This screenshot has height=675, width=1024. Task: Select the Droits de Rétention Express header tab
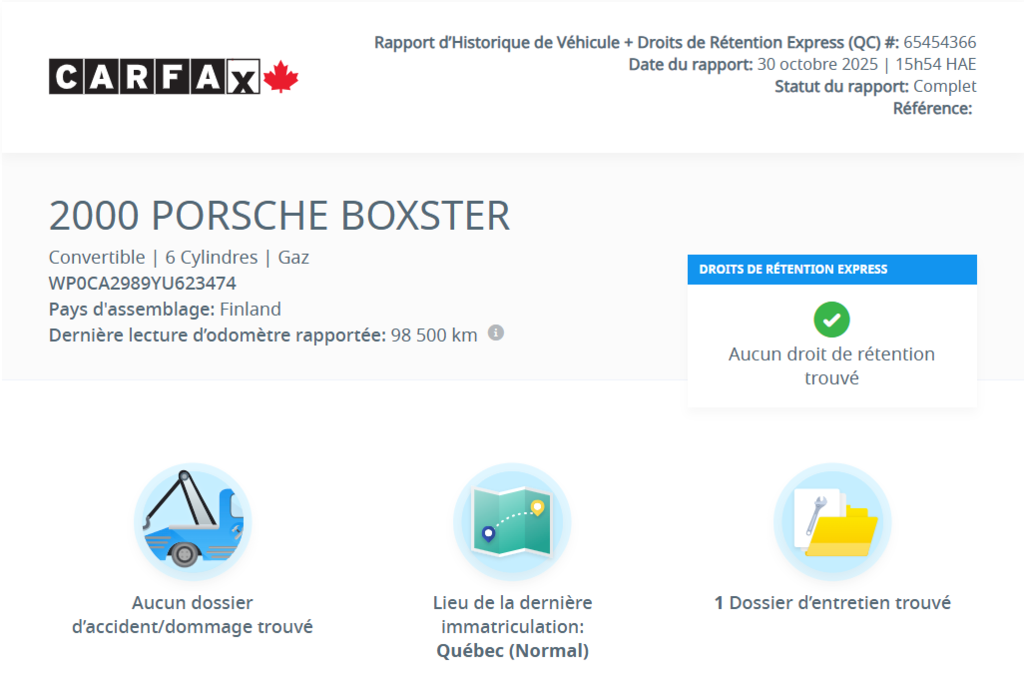tap(832, 269)
